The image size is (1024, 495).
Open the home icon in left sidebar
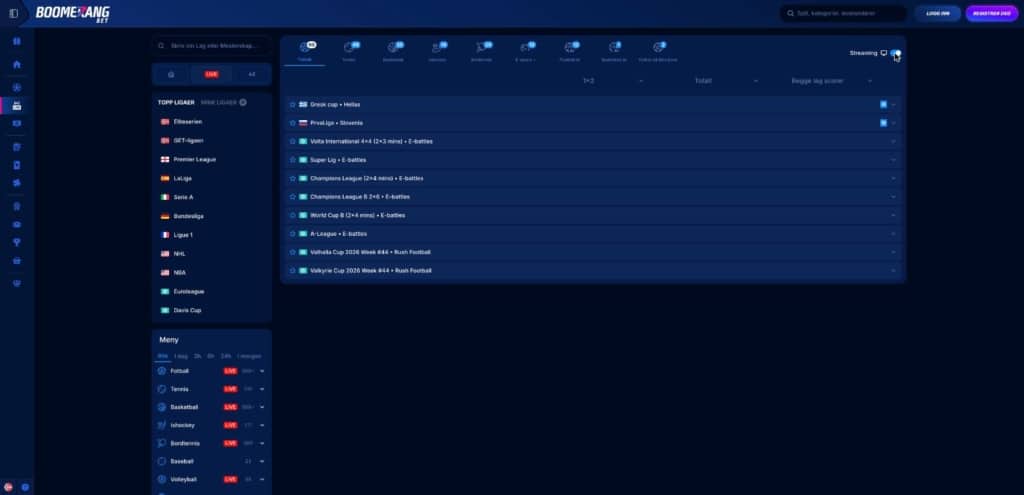click(17, 65)
